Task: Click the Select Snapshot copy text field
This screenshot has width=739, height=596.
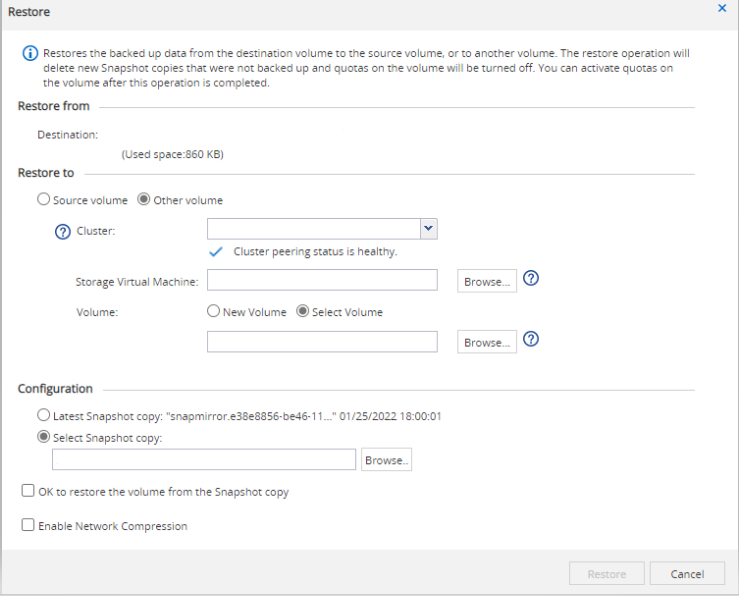Action: [x=204, y=460]
